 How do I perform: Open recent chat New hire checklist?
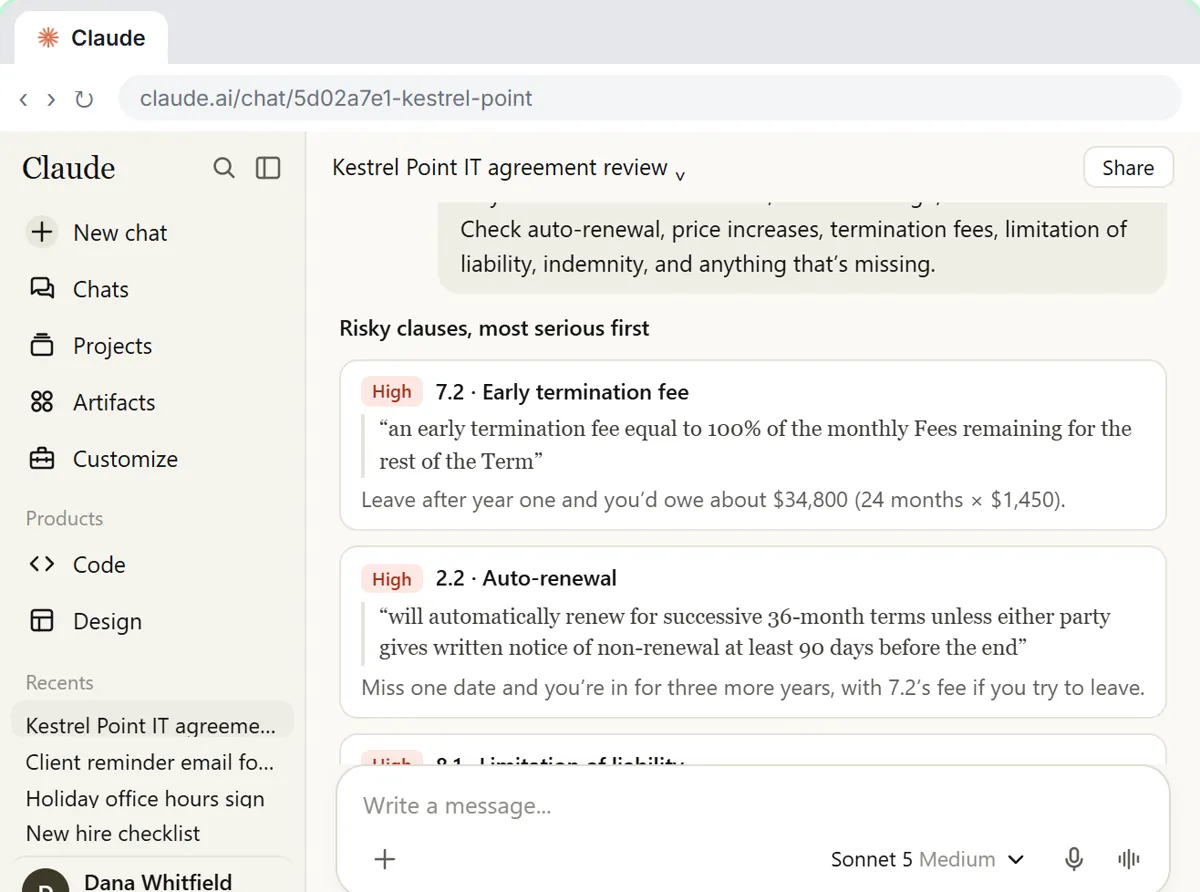113,833
